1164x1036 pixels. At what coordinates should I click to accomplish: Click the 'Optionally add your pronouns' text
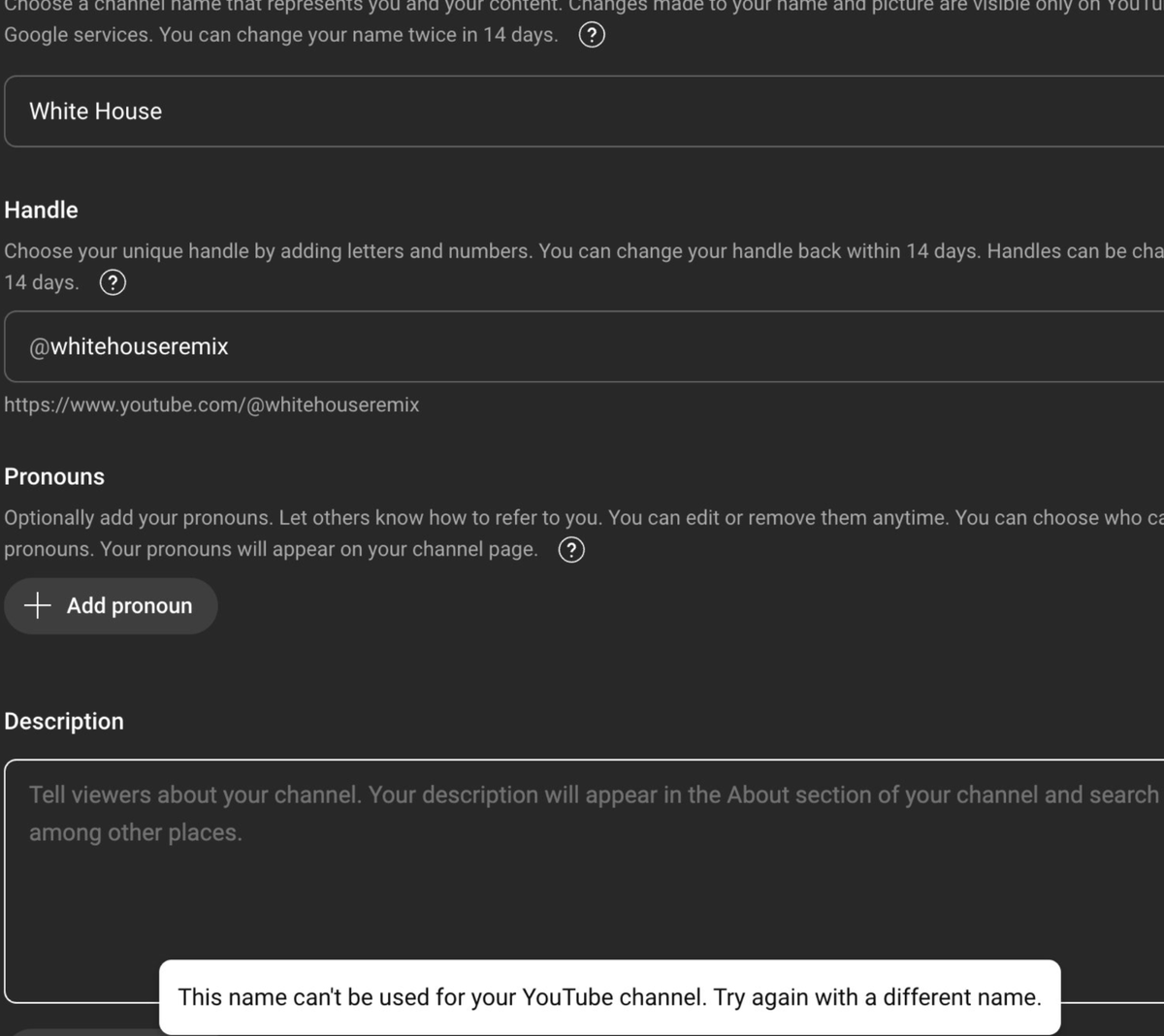pos(584,534)
